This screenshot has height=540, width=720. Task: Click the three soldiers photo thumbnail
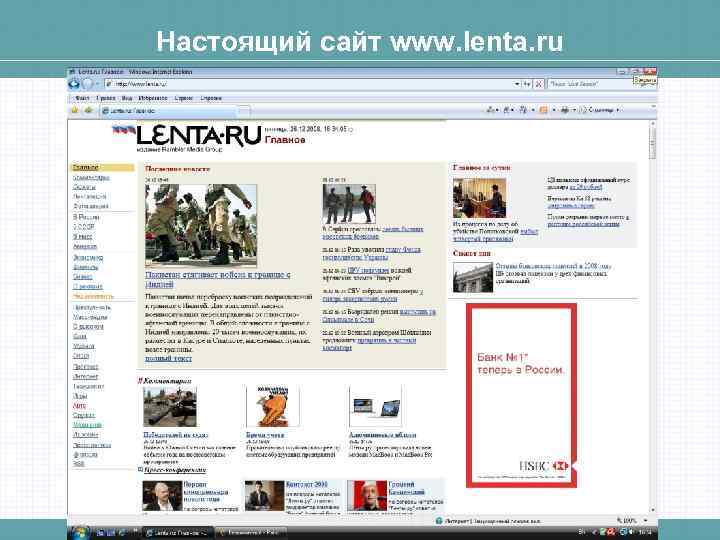pyautogui.click(x=349, y=204)
